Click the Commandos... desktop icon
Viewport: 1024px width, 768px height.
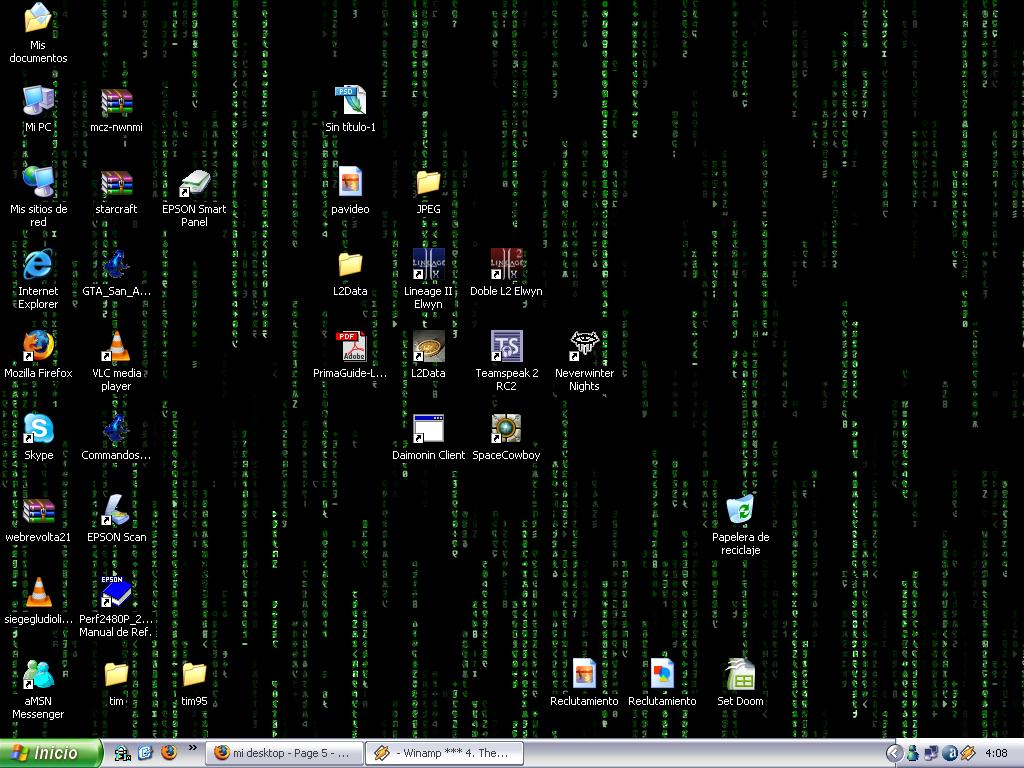116,437
